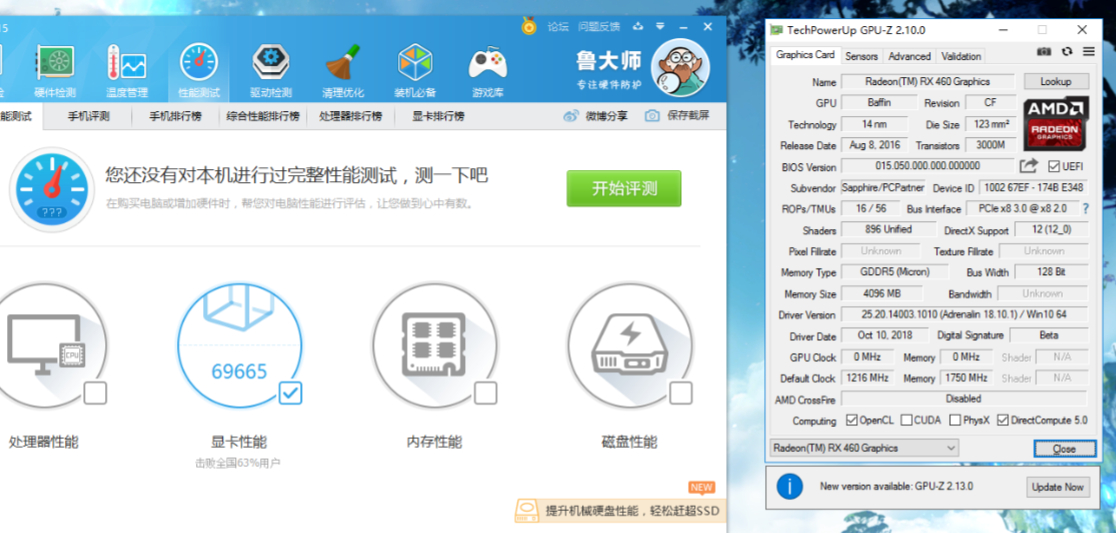The height and width of the screenshot is (533, 1116).
Task: Open the 驱动检测 driver detection icon
Action: point(270,63)
